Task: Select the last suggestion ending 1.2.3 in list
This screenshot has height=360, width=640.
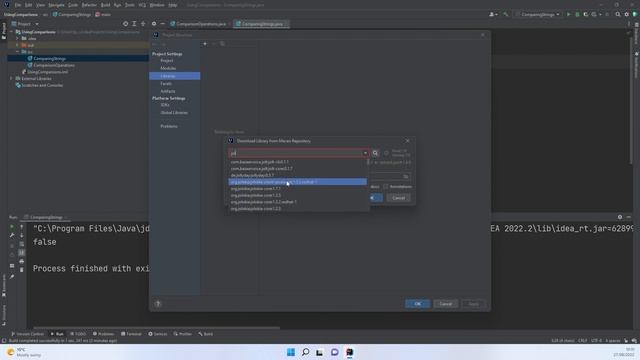Action: pyautogui.click(x=298, y=209)
